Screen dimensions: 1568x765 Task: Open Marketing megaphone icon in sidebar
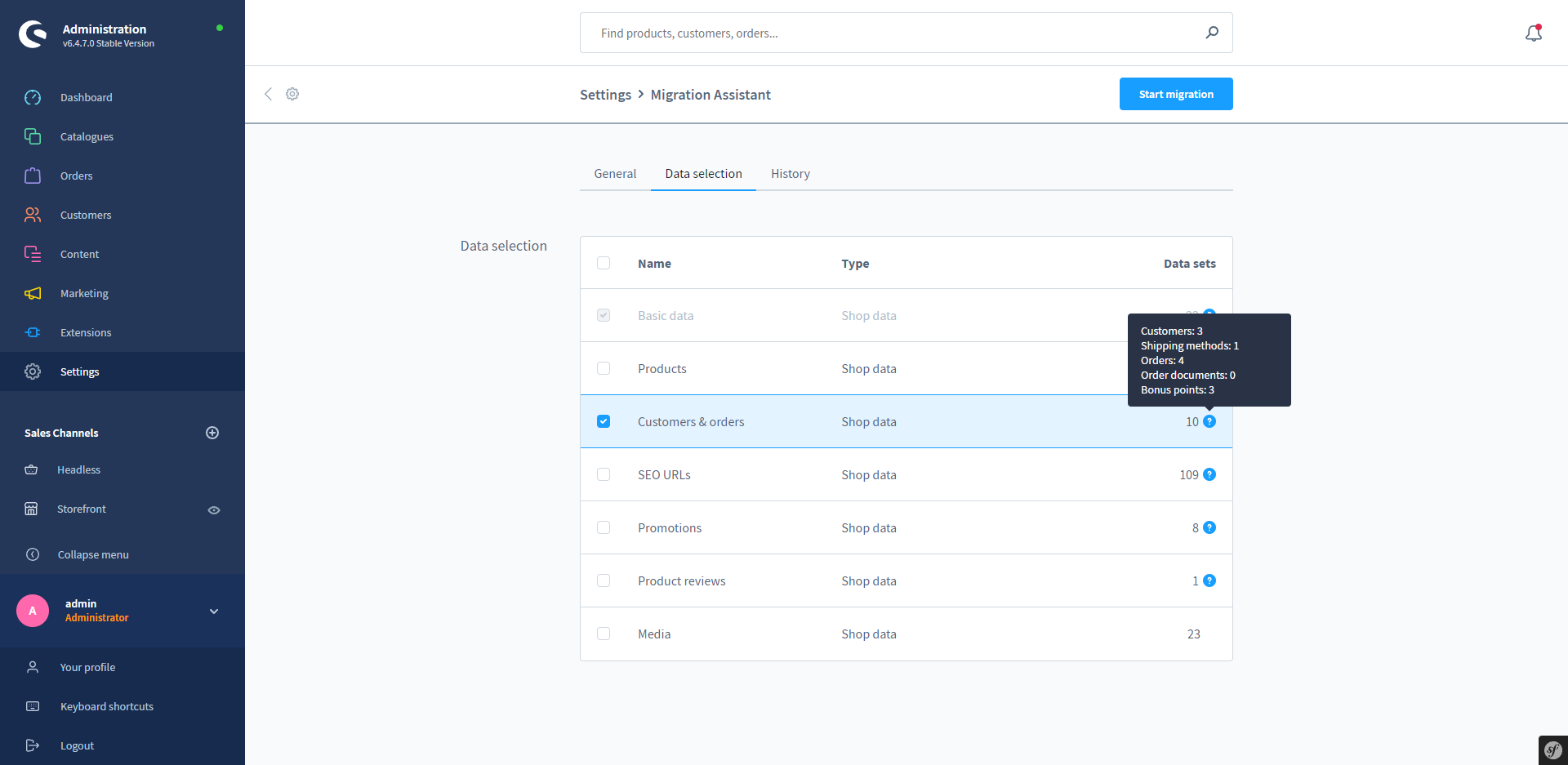point(33,293)
